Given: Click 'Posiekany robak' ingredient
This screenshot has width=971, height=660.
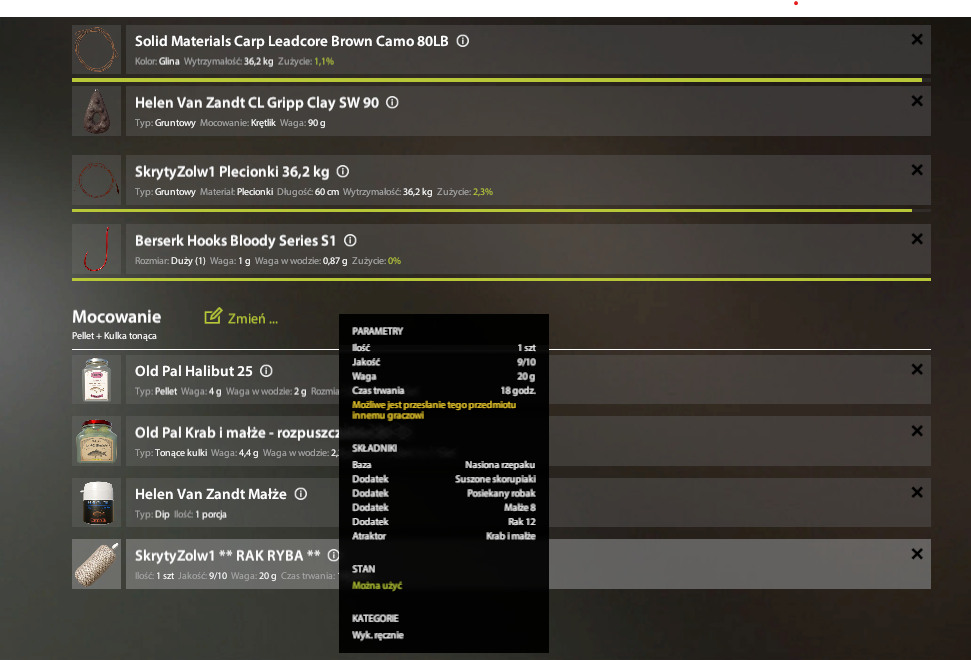Looking at the screenshot, I should (x=501, y=493).
